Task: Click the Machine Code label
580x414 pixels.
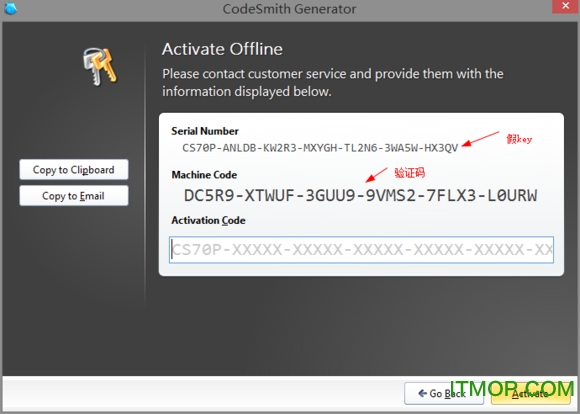Action: tap(204, 175)
